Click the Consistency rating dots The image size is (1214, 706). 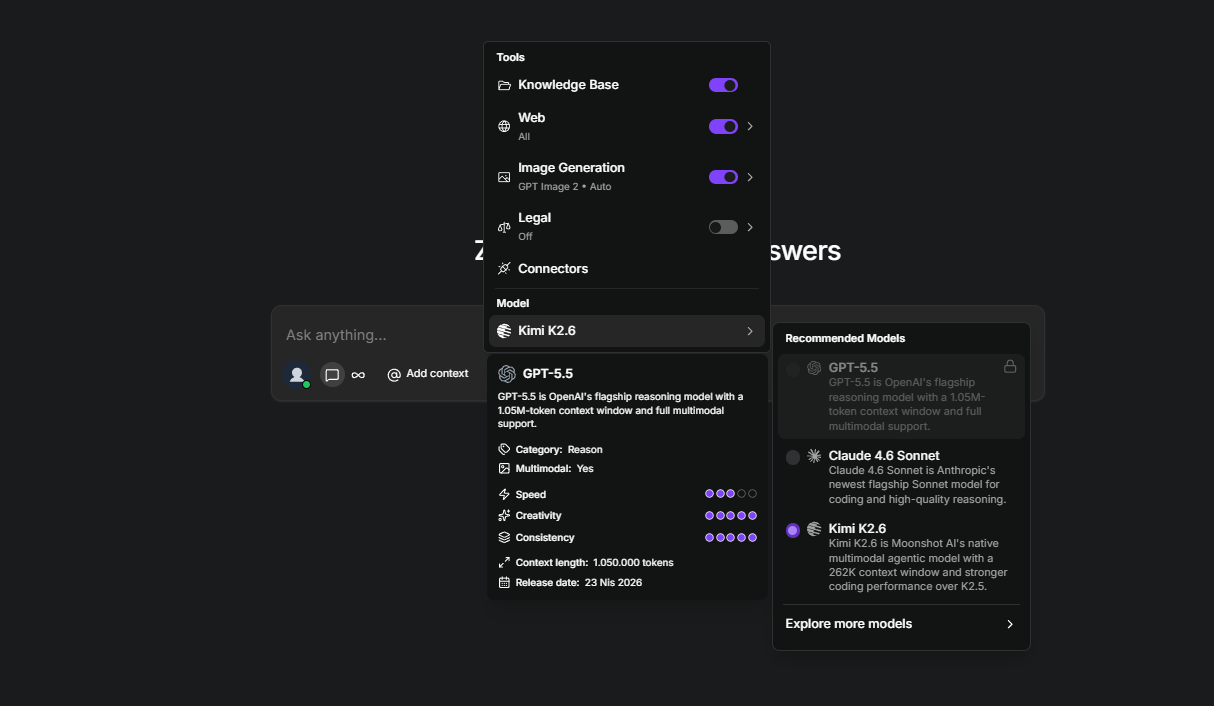point(731,538)
